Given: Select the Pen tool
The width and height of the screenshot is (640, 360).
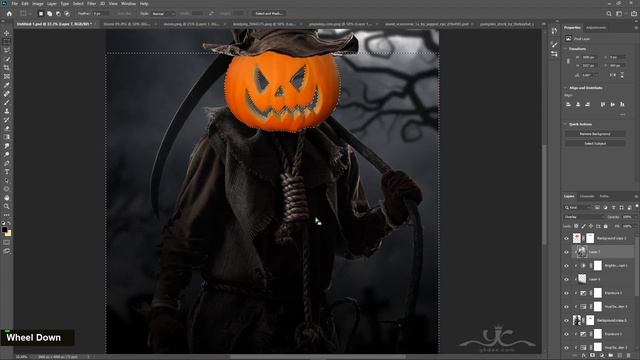Looking at the screenshot, I should [7, 163].
